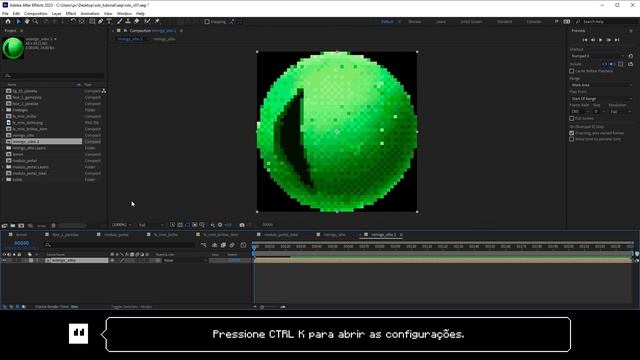Viewport: 640px width, 360px height.
Task: Click the composition mini-flowchart icon in timeline
Action: [203, 245]
